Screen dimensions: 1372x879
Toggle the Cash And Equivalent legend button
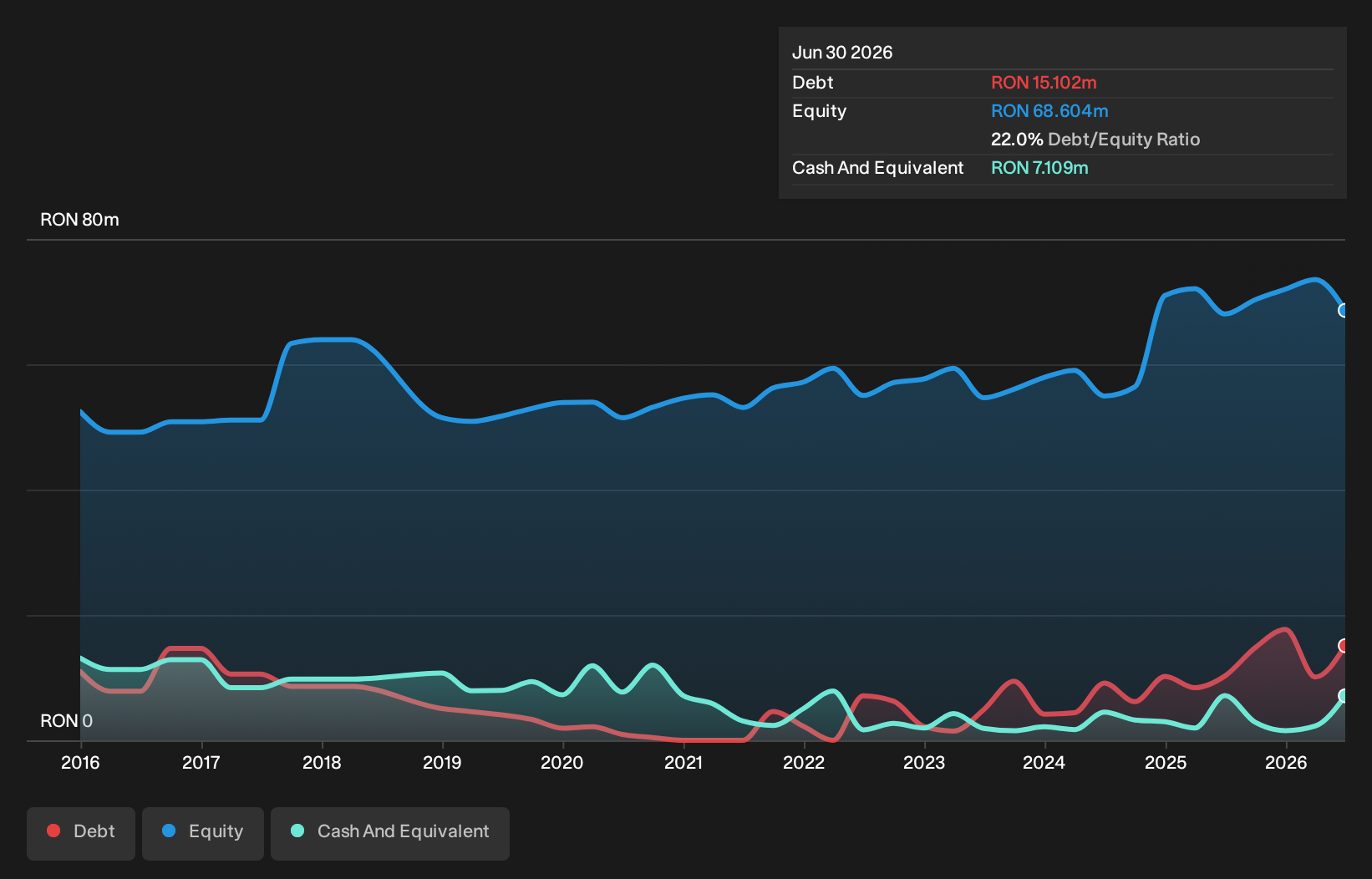click(390, 833)
